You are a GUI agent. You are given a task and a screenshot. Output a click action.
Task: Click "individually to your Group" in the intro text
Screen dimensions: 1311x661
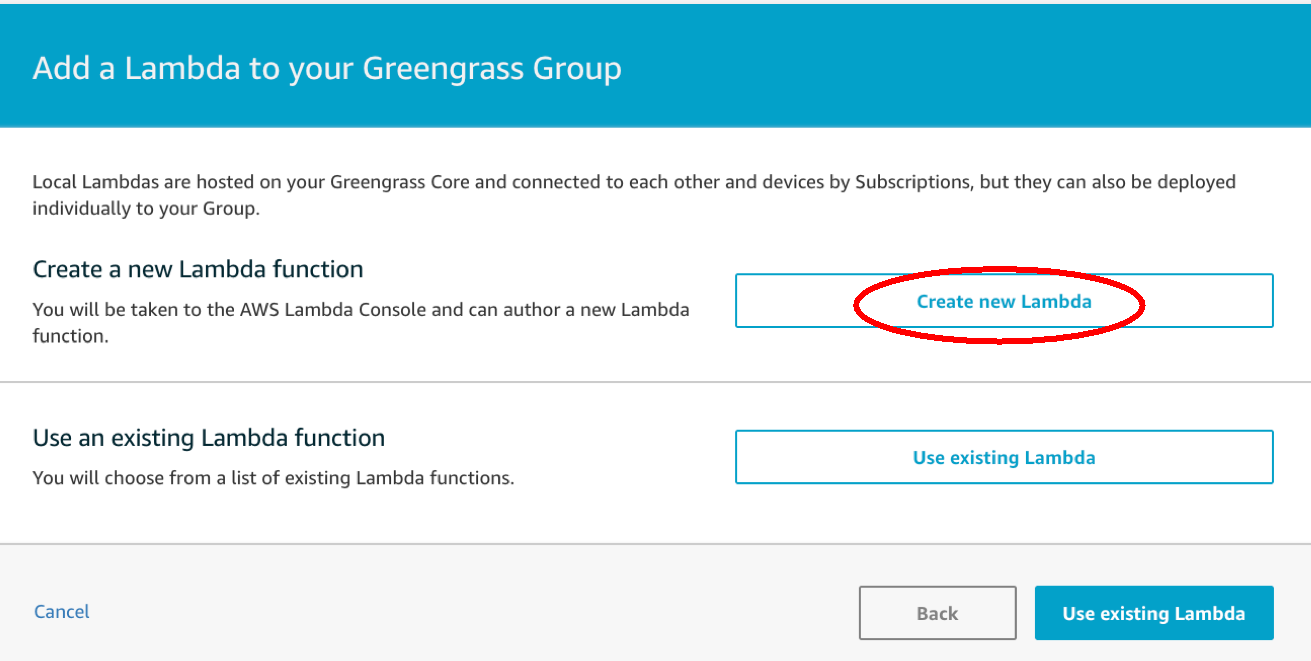pos(133,209)
